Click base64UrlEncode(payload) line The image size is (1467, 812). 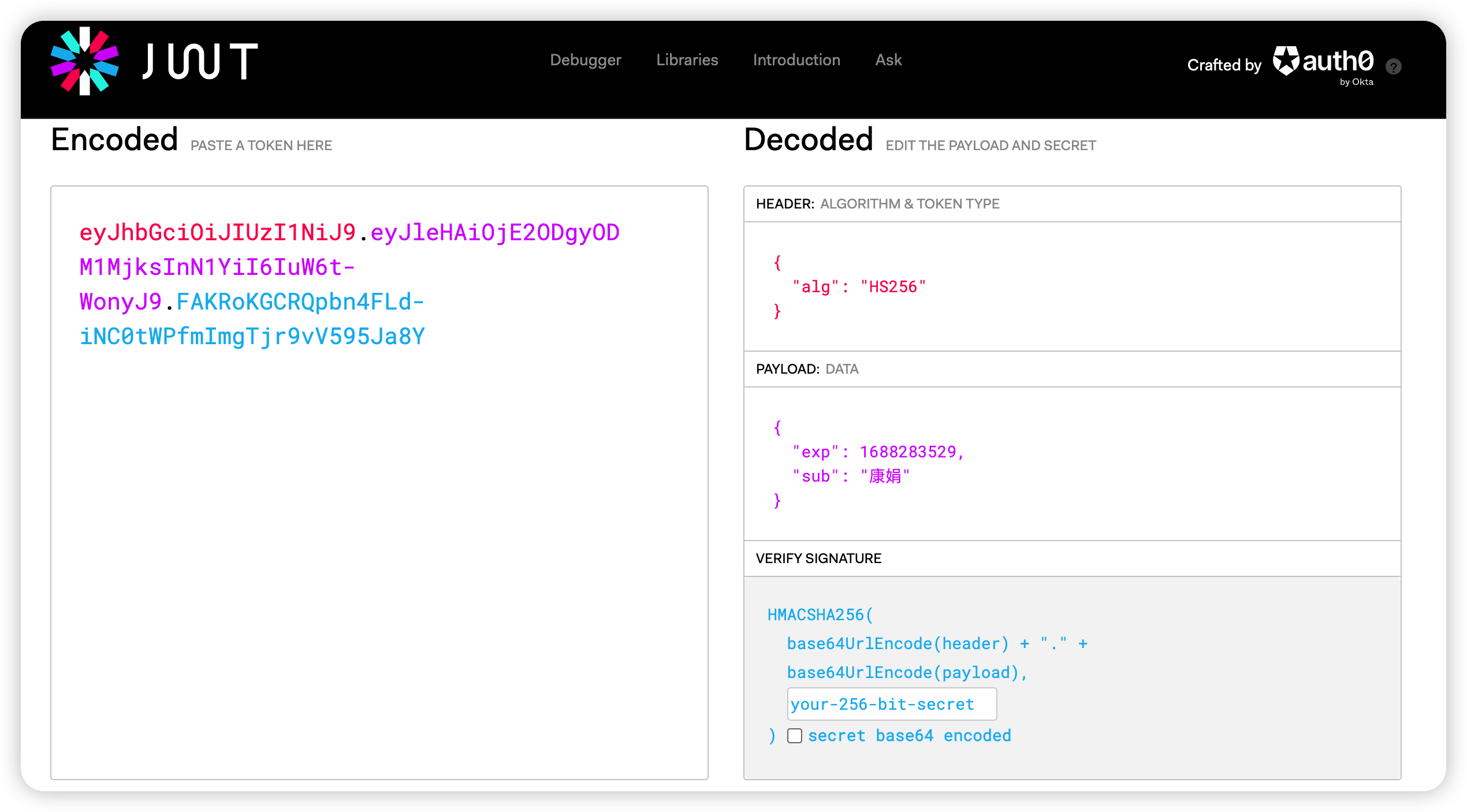coord(907,672)
